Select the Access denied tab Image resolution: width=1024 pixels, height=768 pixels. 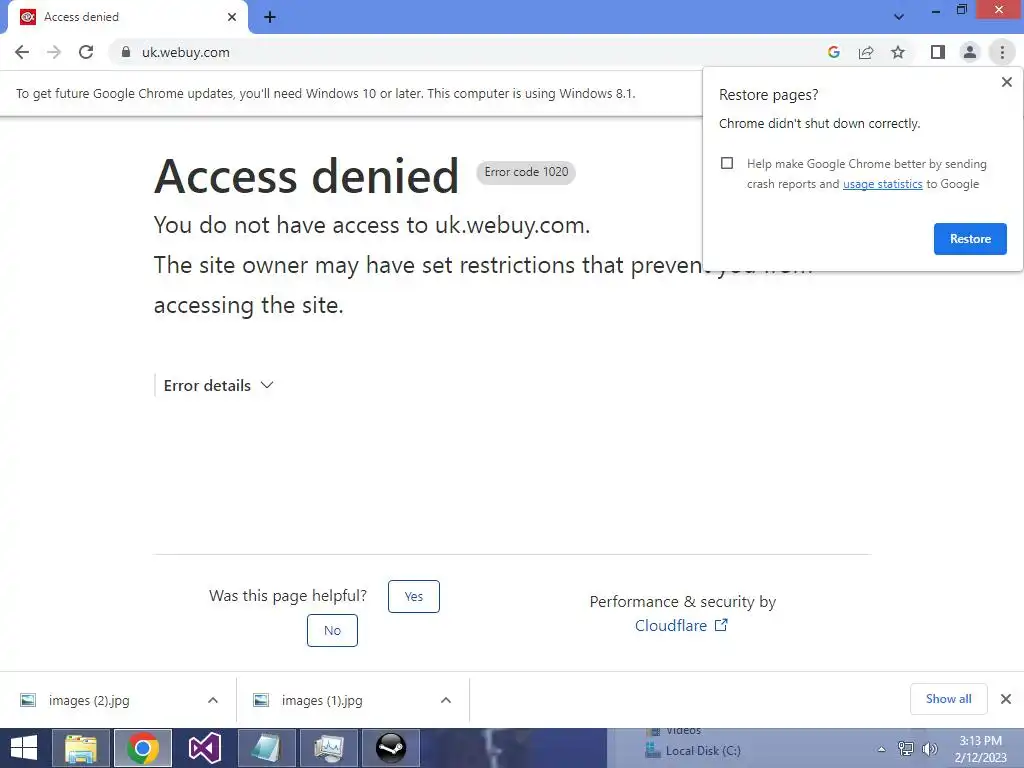pos(127,17)
